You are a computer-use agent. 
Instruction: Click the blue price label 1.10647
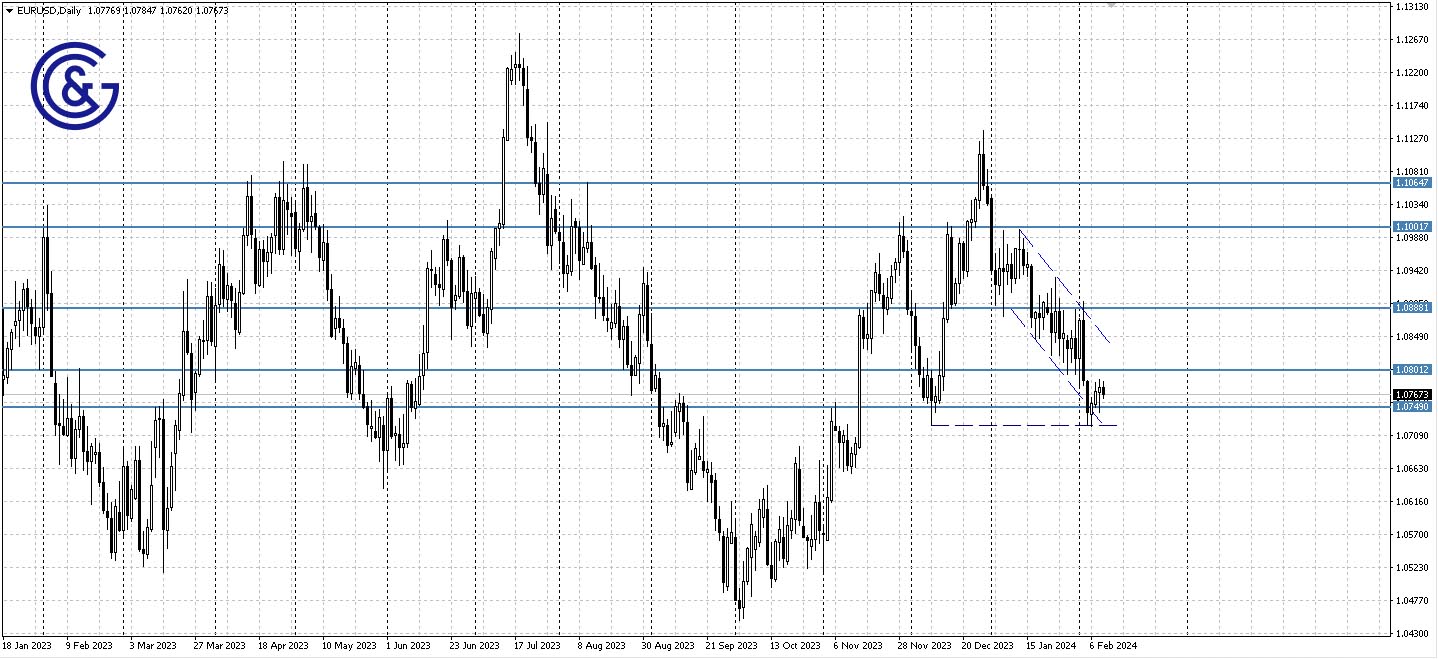1413,183
